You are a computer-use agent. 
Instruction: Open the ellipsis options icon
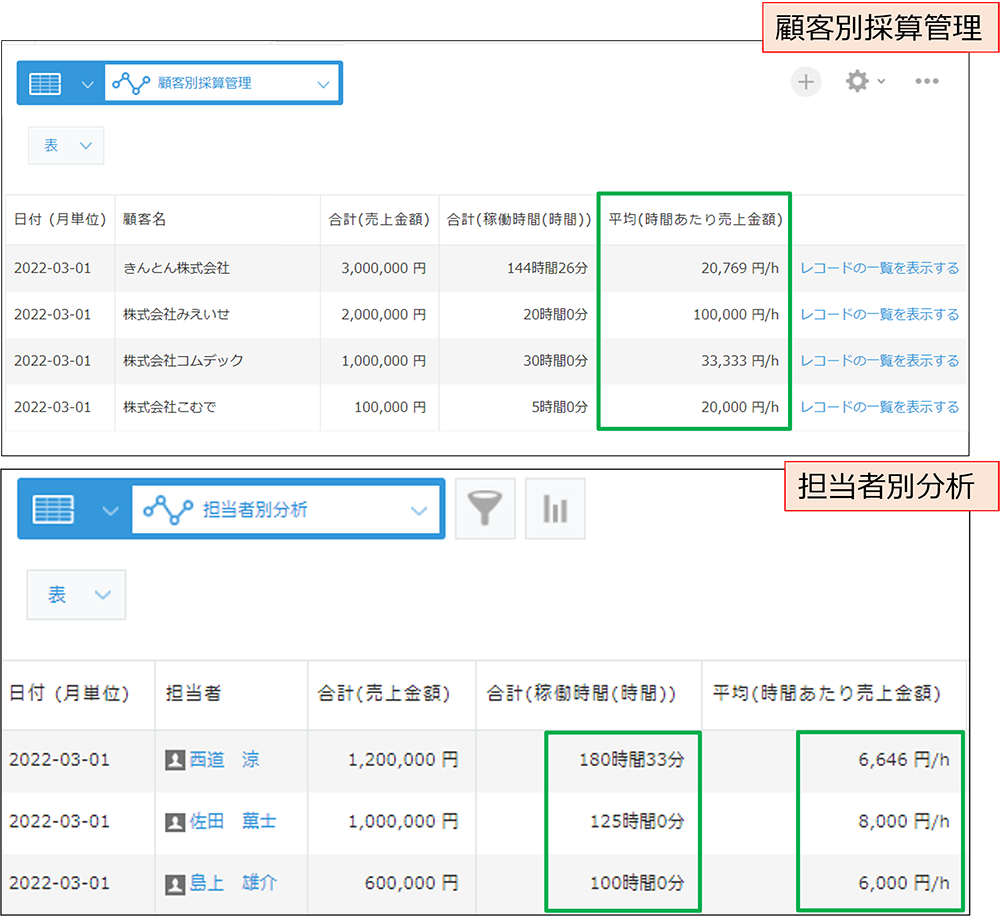926,82
